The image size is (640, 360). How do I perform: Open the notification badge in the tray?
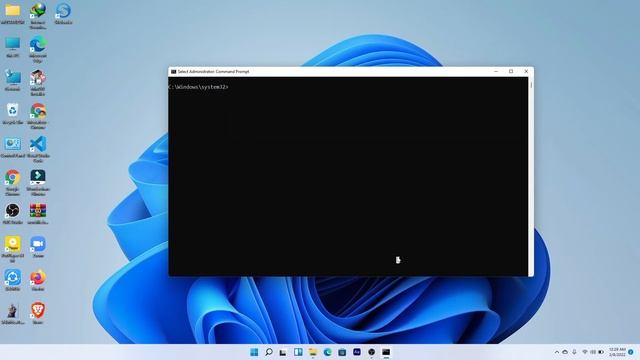[631, 352]
